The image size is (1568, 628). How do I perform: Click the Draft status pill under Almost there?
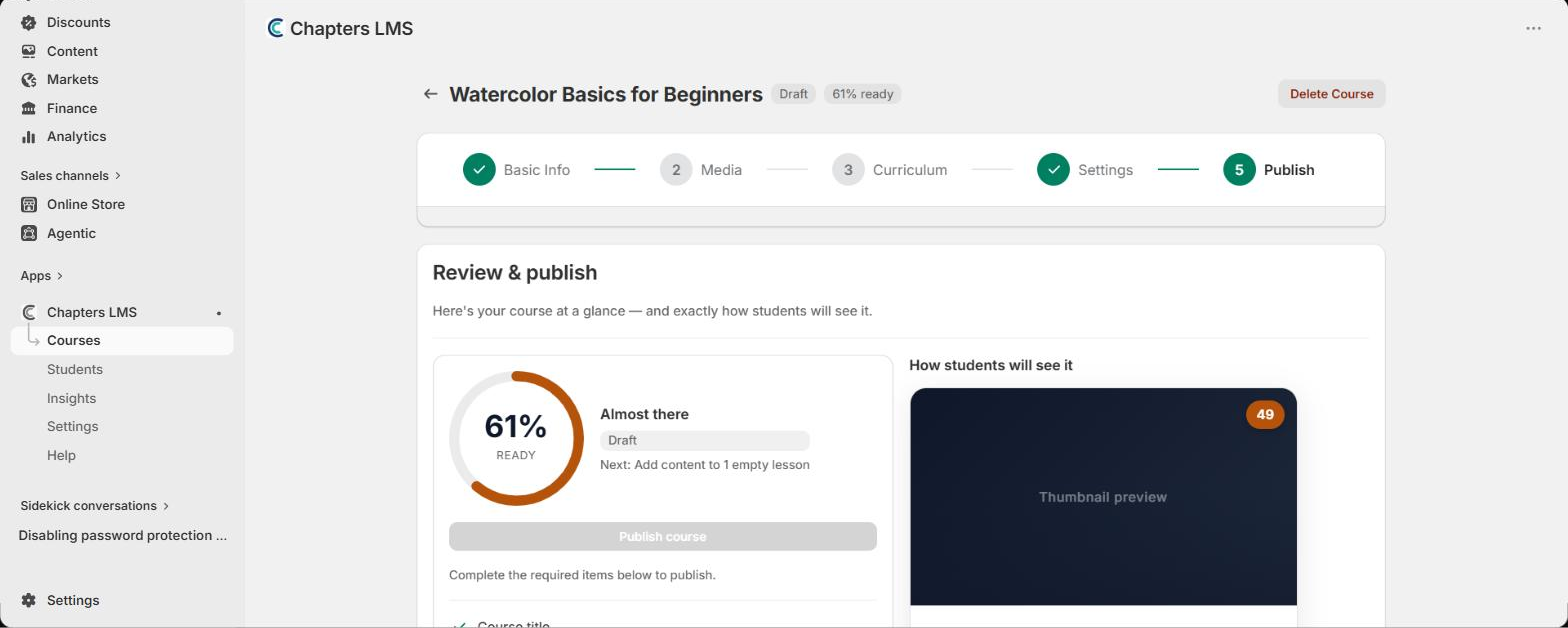click(705, 440)
